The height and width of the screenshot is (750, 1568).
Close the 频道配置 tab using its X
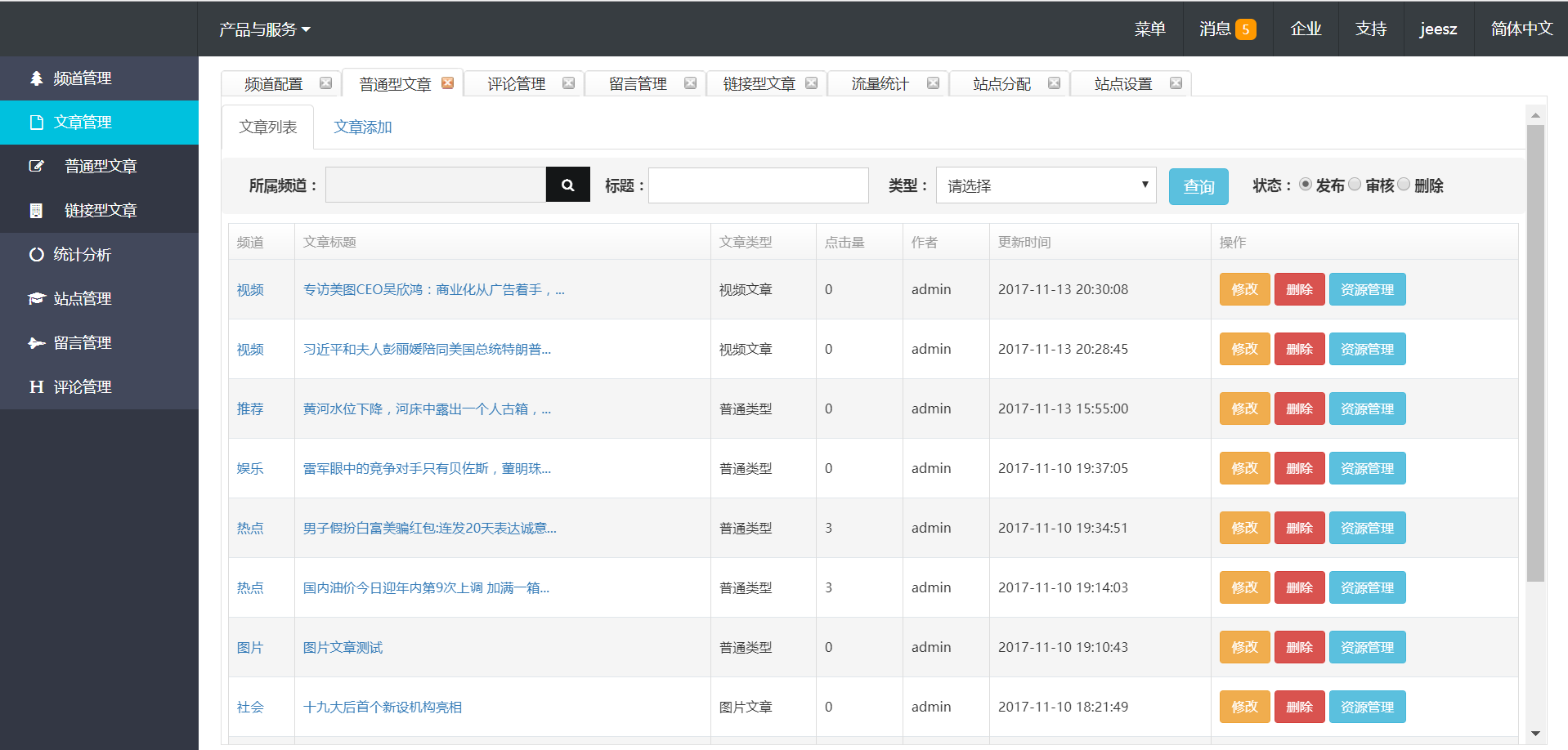pyautogui.click(x=325, y=83)
